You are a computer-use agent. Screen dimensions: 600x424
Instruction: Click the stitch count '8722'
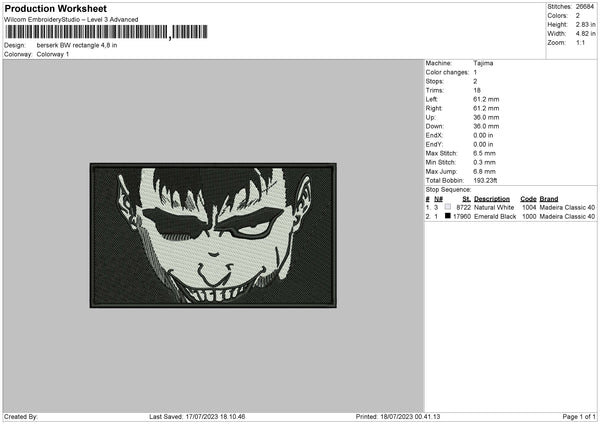463,207
